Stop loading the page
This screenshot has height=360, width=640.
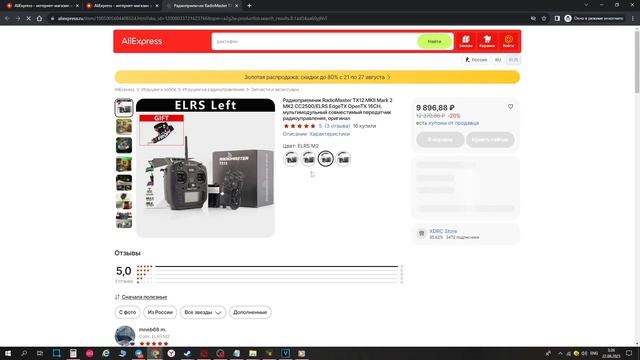(29, 18)
